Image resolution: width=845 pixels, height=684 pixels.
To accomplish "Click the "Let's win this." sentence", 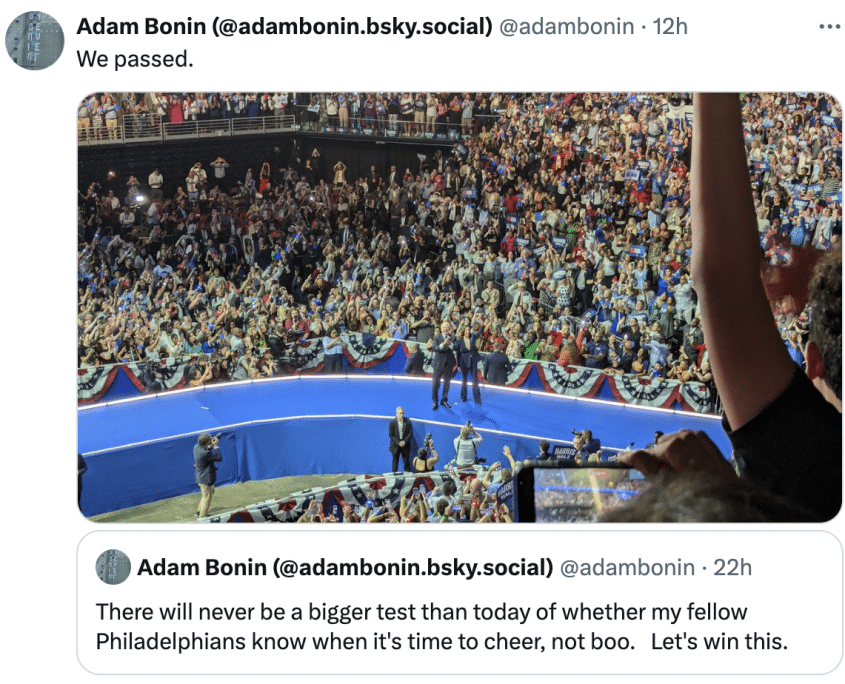I will point(719,641).
